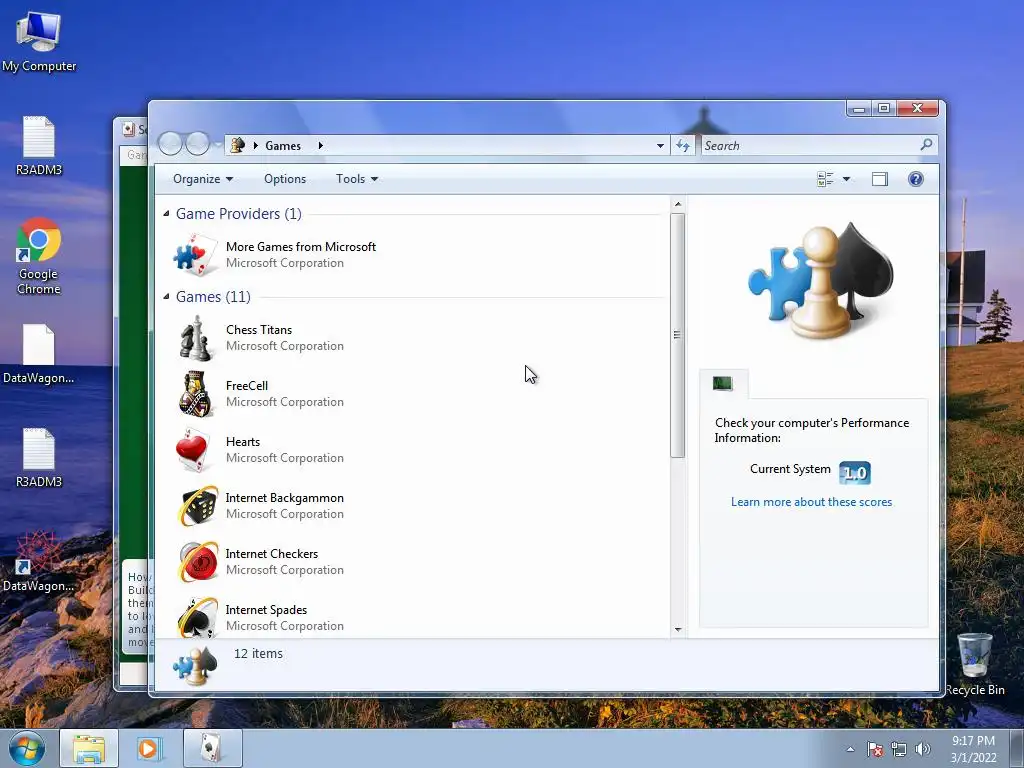
Task: Click the 1.0 performance score badge
Action: [854, 472]
